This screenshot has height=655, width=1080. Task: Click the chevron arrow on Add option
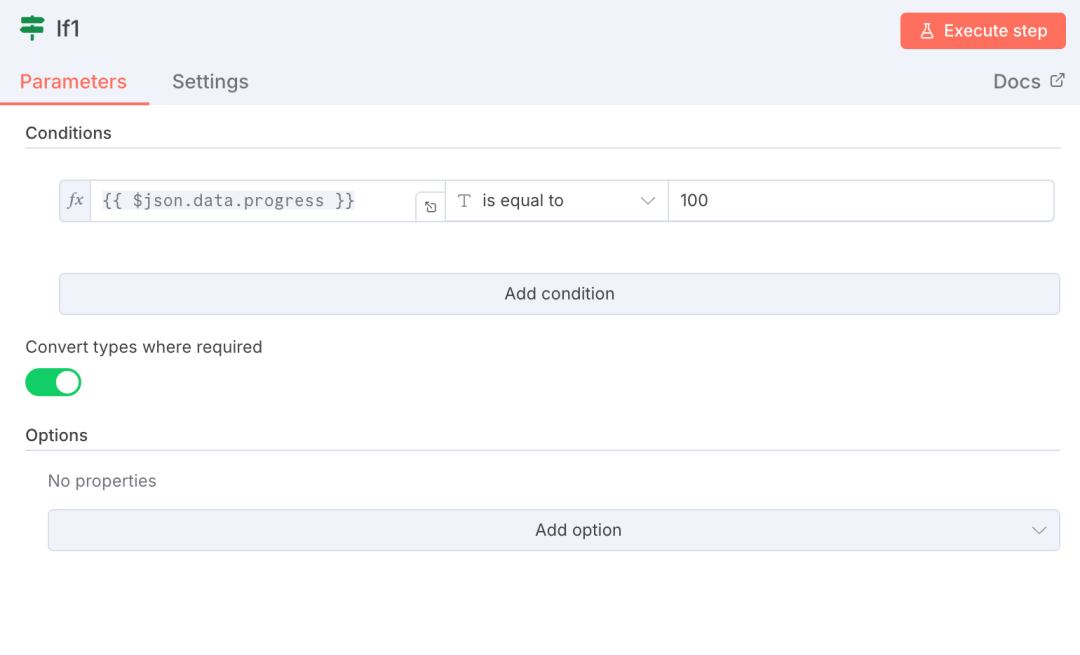1039,530
